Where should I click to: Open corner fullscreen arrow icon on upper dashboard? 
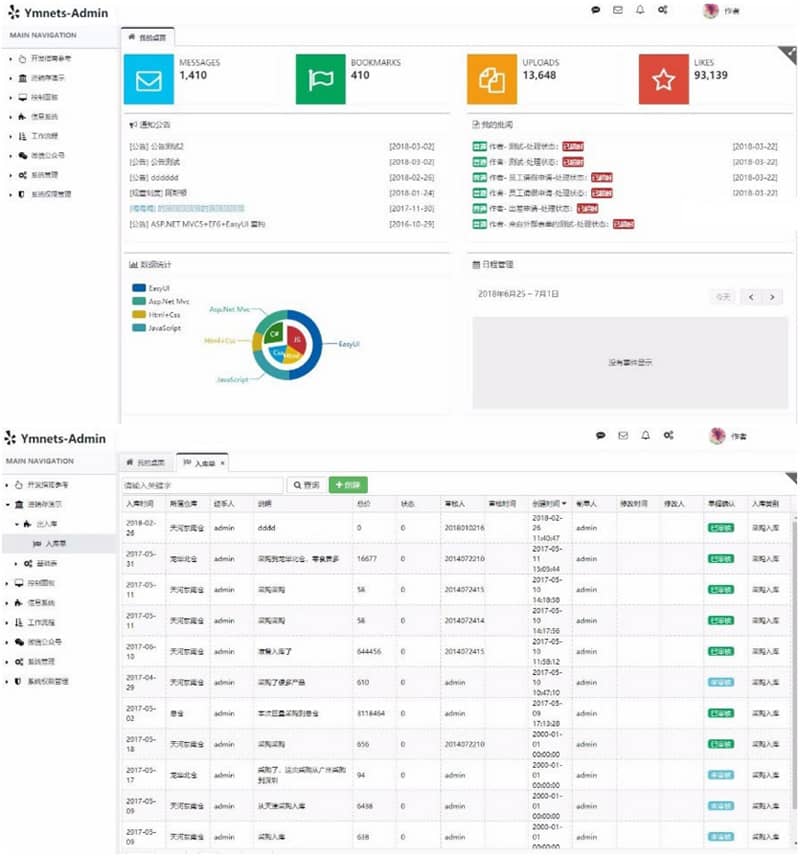point(788,55)
